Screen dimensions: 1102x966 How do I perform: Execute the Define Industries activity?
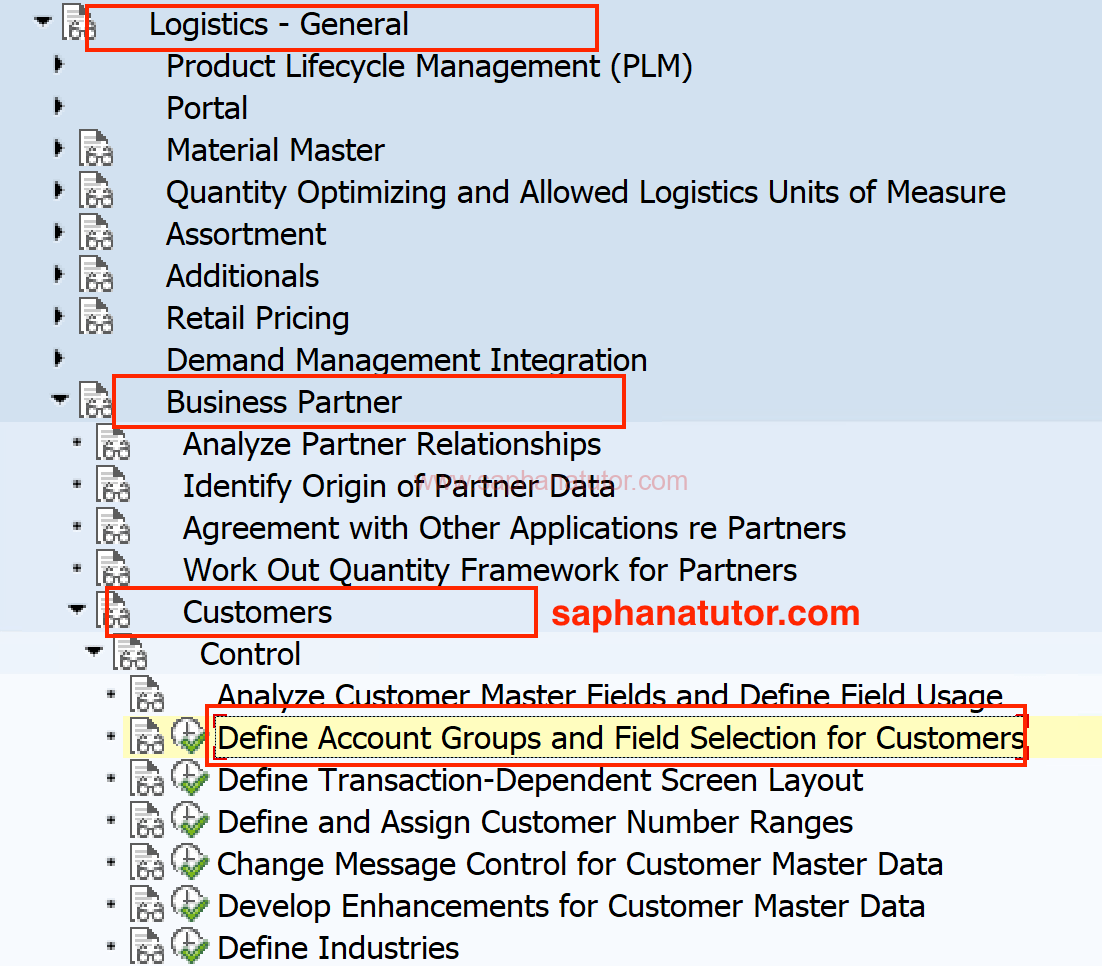click(x=190, y=946)
